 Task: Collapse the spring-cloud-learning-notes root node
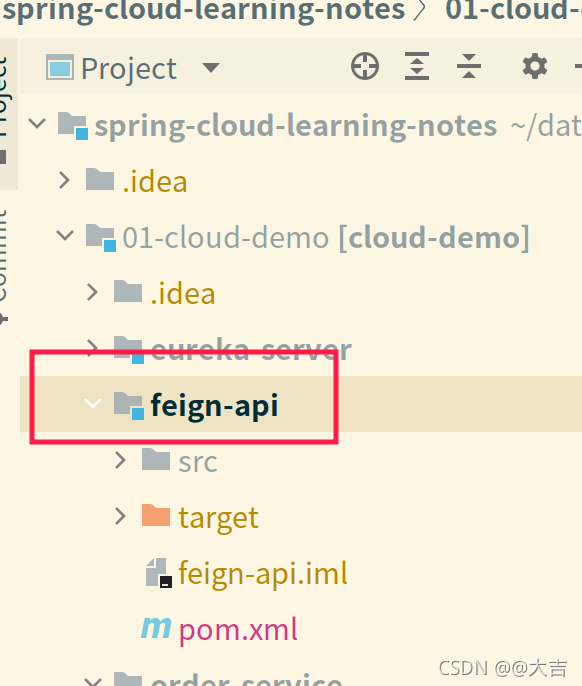(x=37, y=123)
